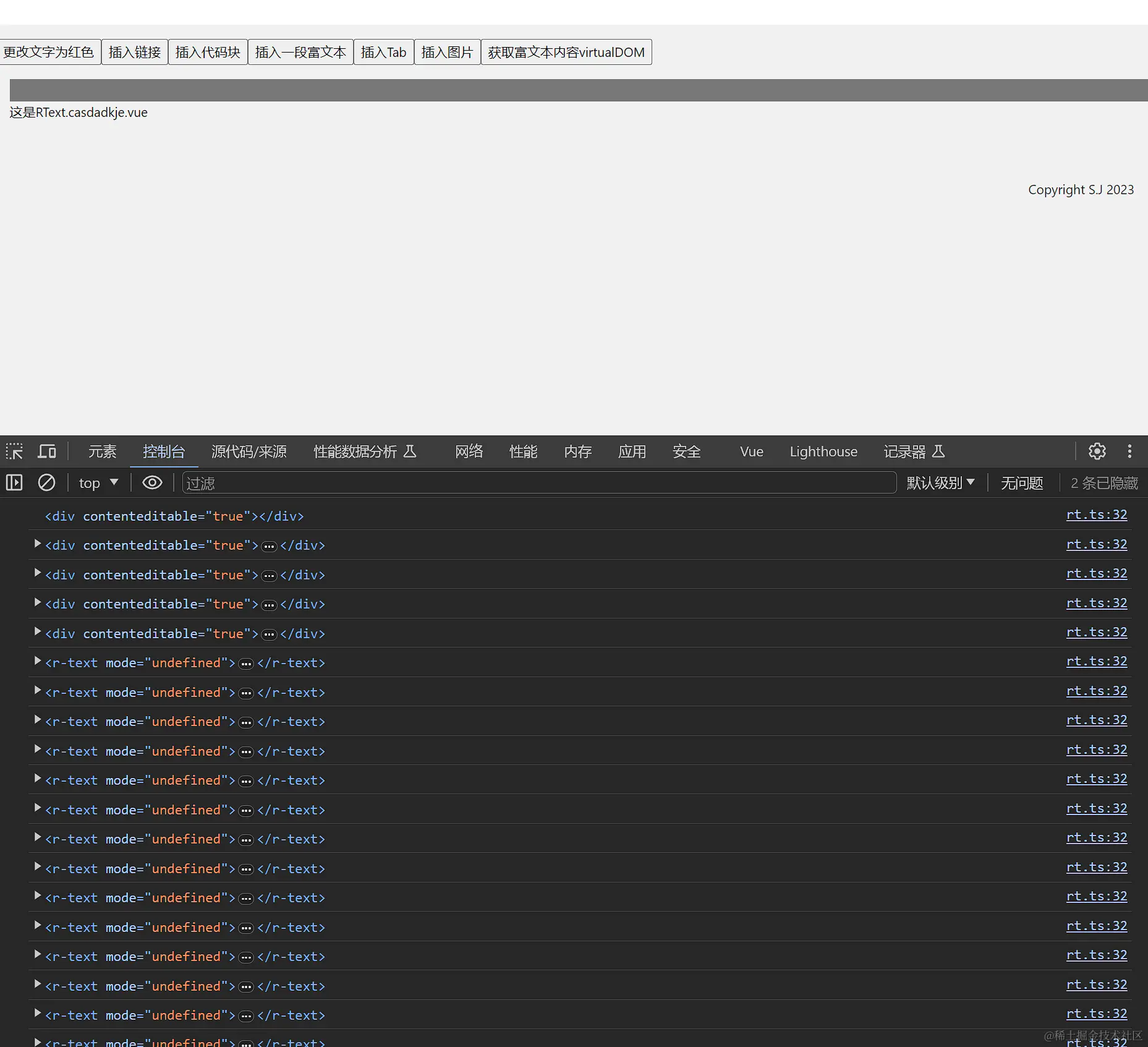Open rt.ts:32 link of first r-text log

(1097, 661)
